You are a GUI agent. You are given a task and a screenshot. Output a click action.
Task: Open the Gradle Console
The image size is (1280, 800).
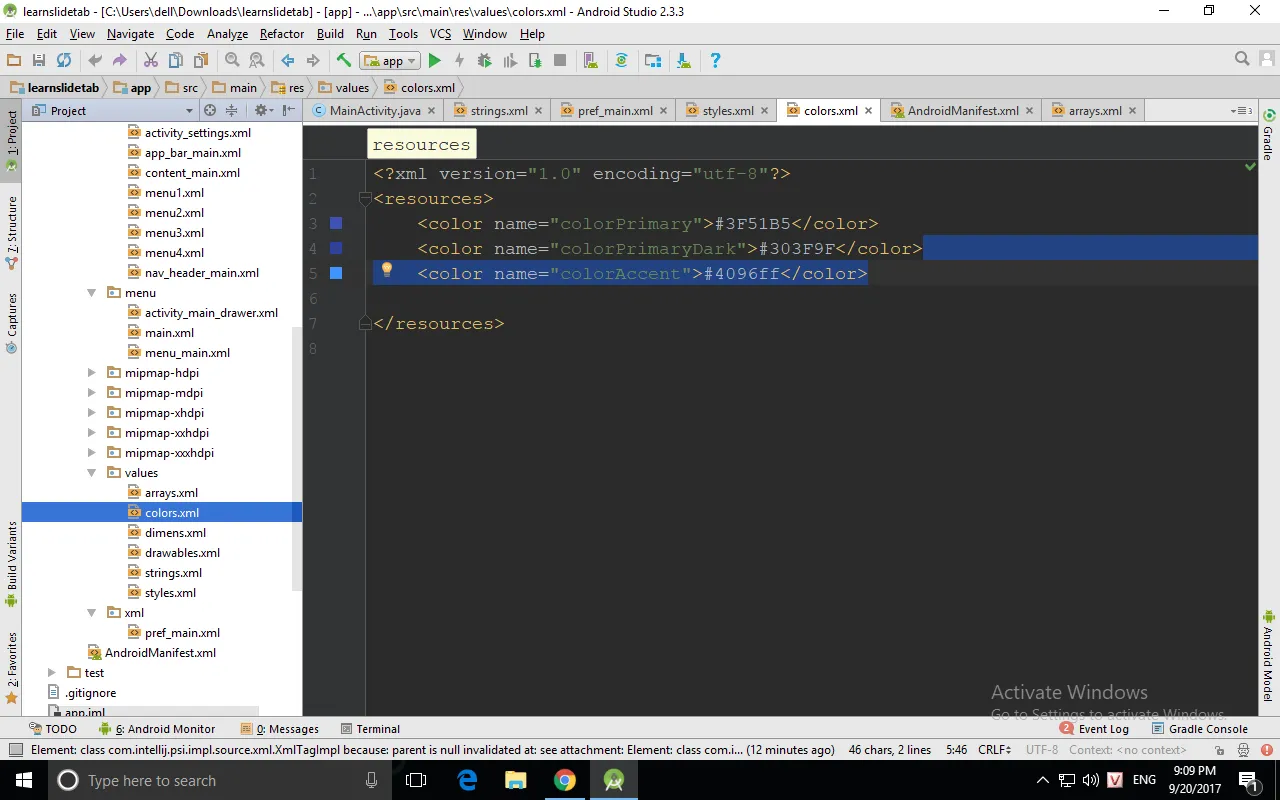pos(1200,729)
